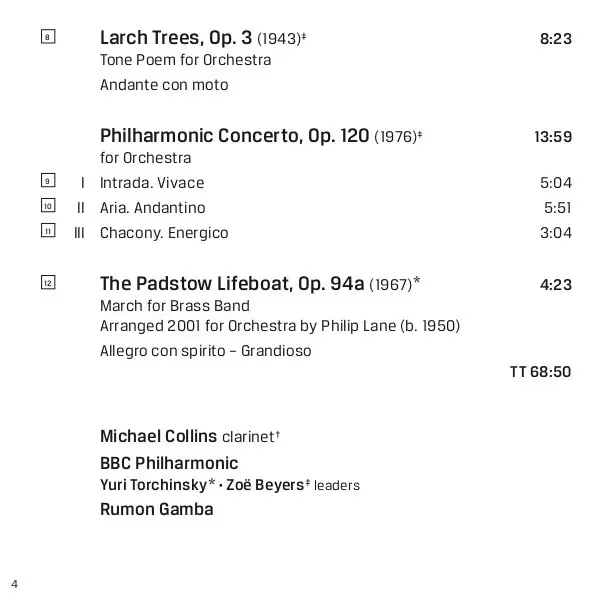Select the Larch Trees, Op. 3 title
Screen dimensions: 600x600
[177, 38]
